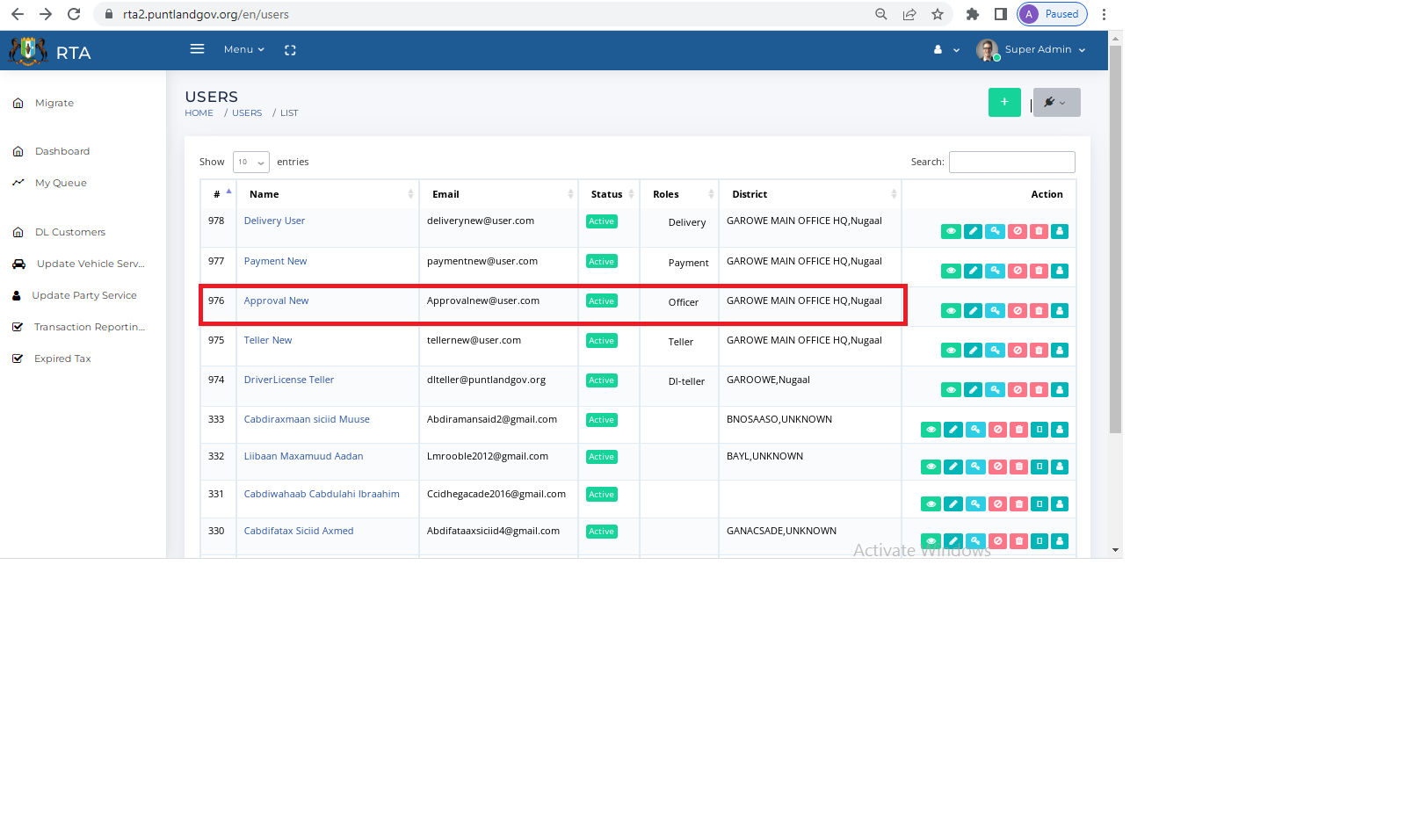Block the Delivery User account

(x=1018, y=231)
